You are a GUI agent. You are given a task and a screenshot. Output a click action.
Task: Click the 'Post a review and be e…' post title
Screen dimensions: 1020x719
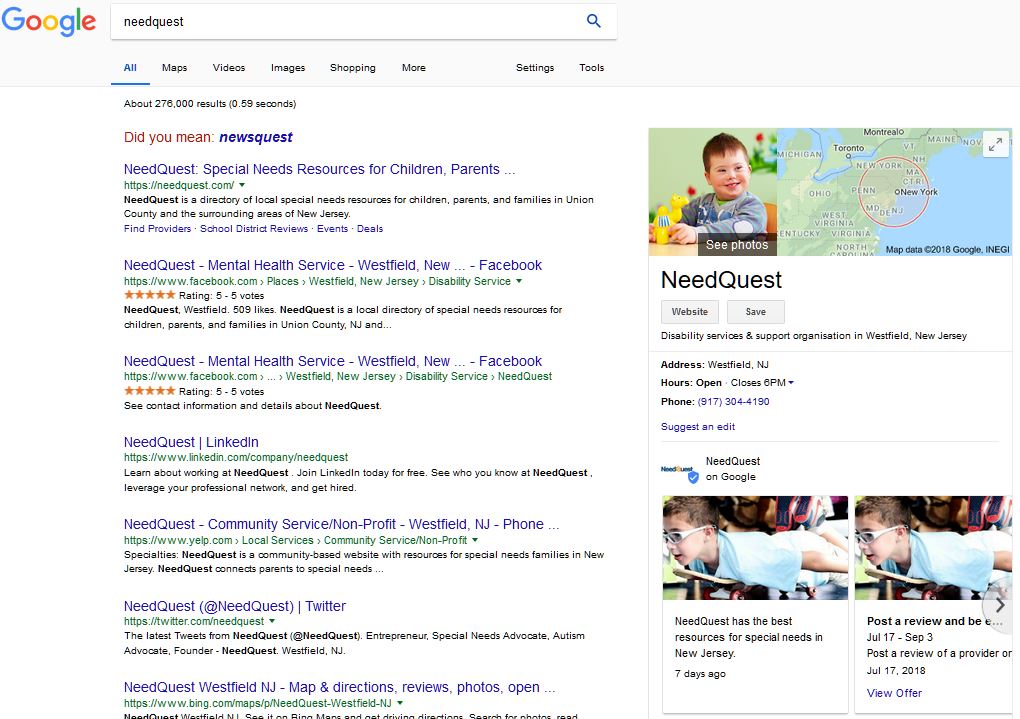tap(934, 621)
